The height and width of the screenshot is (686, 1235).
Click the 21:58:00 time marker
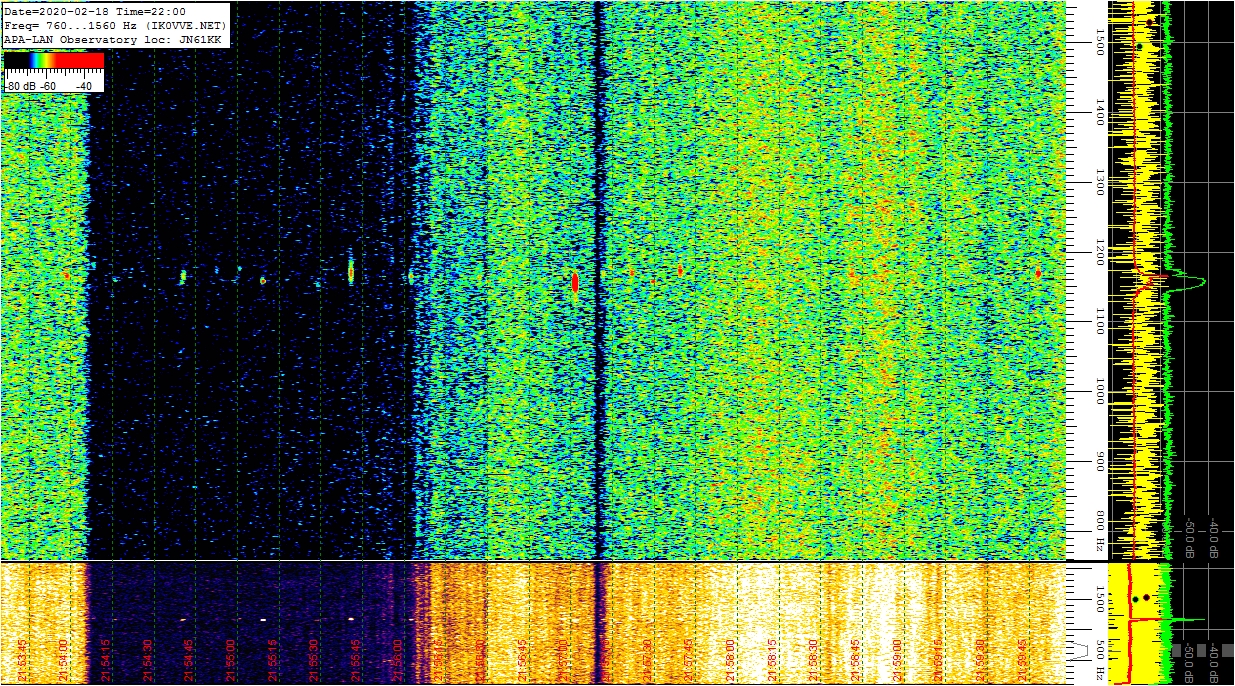(731, 660)
